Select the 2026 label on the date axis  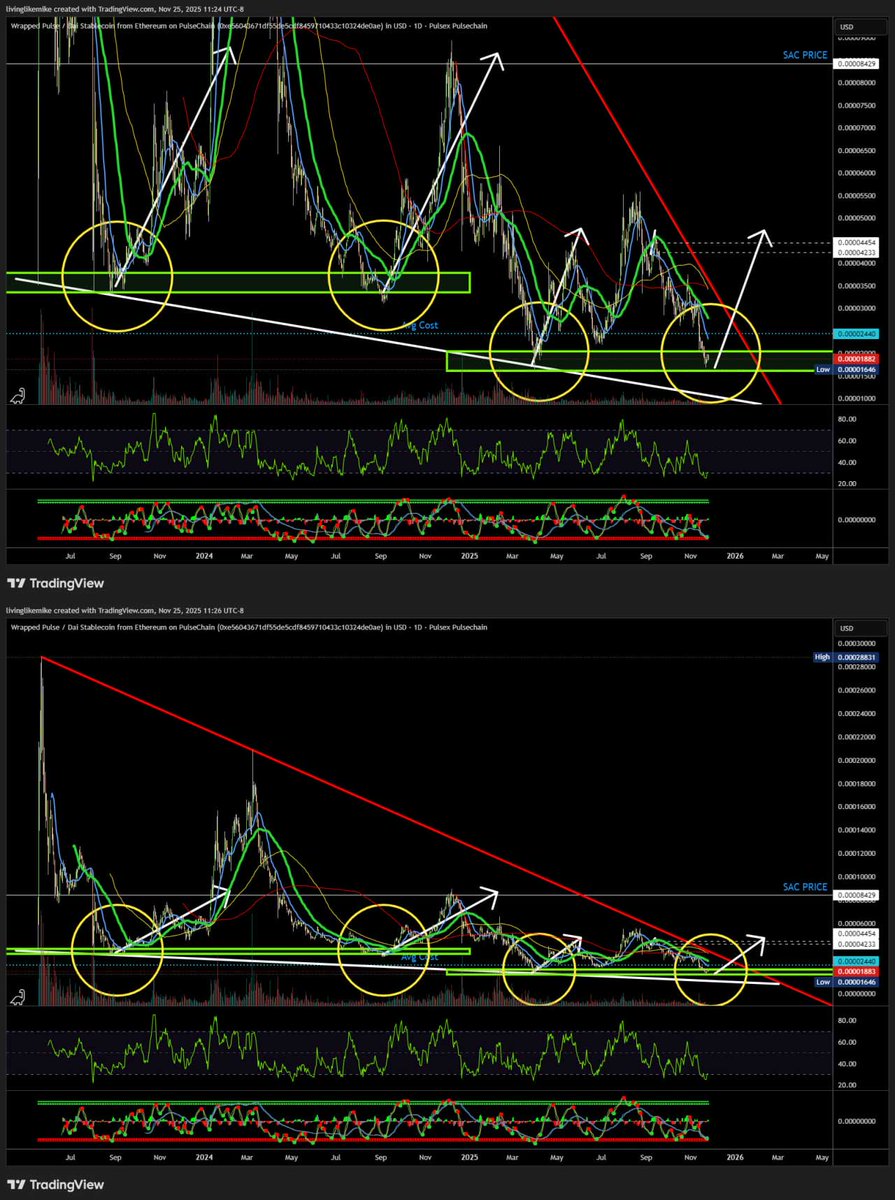[x=735, y=556]
